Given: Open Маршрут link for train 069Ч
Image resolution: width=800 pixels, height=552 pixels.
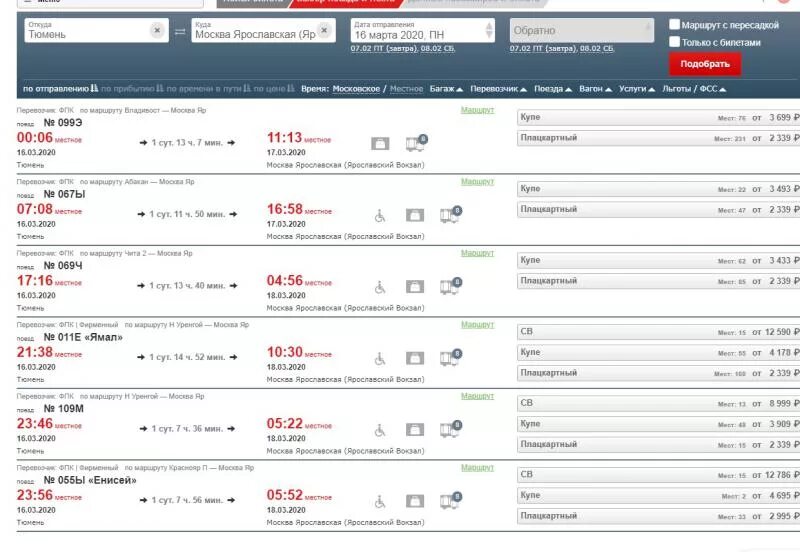Looking at the screenshot, I should pos(478,253).
